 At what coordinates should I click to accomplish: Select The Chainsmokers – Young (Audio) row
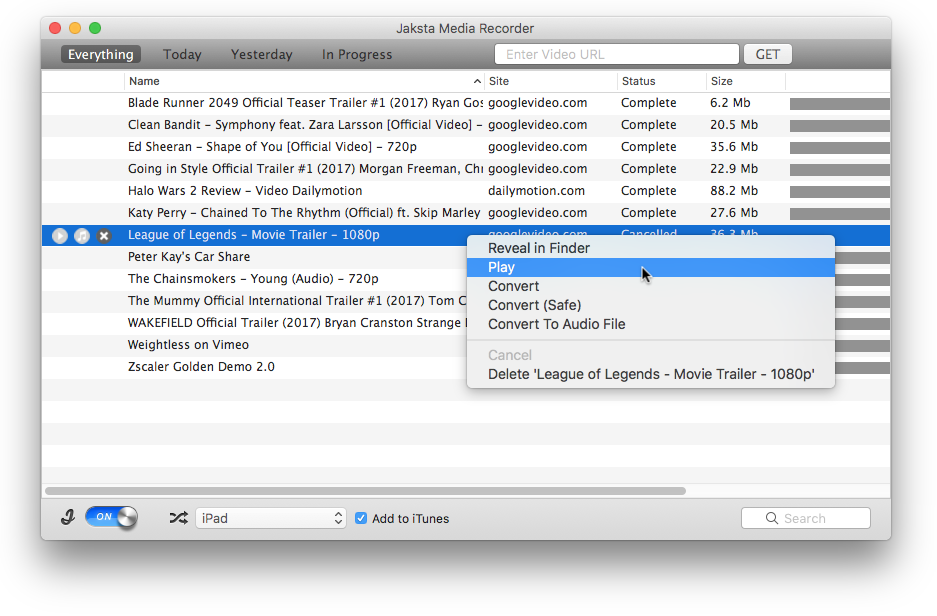(254, 279)
